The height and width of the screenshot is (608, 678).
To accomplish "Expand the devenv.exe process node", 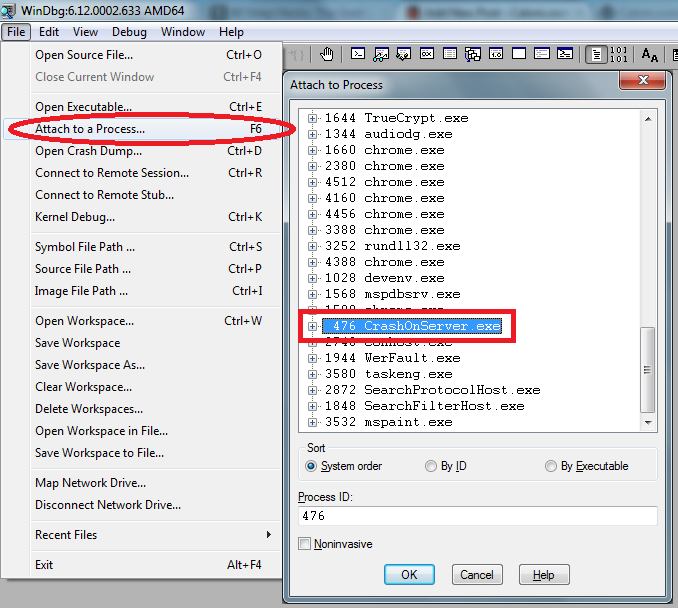I will (x=313, y=278).
